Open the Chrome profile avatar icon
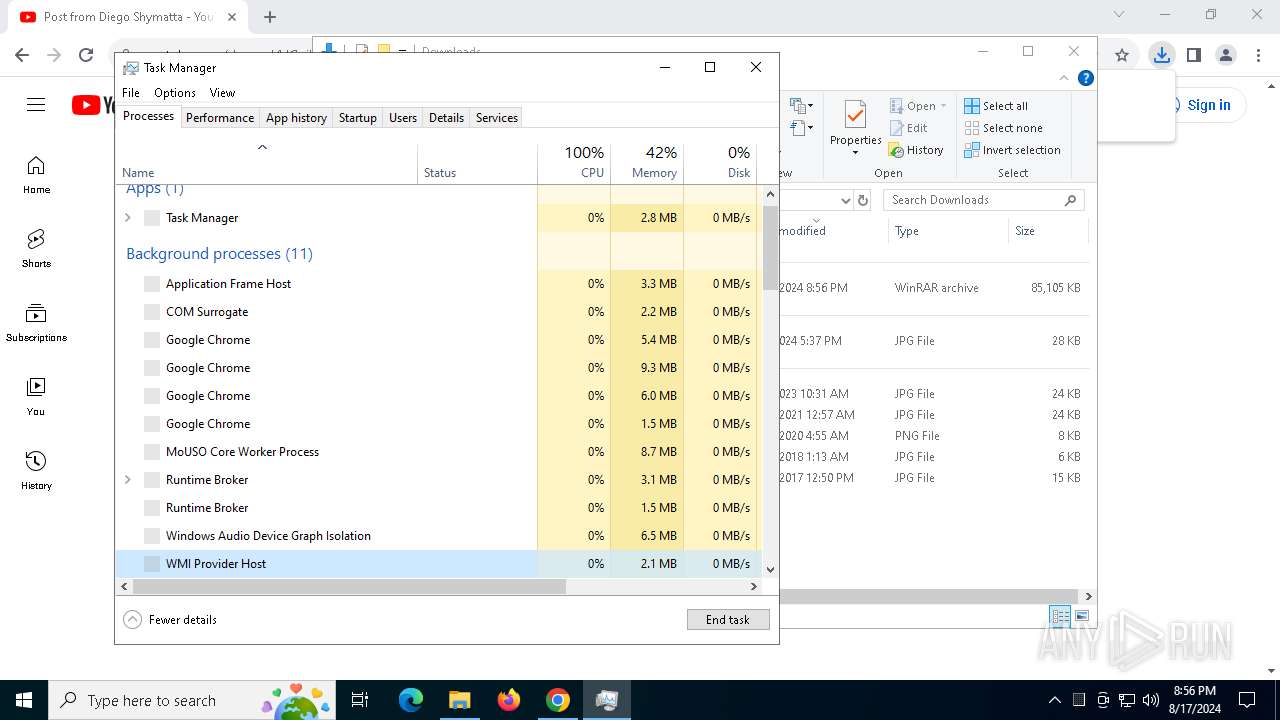The image size is (1280, 720). pyautogui.click(x=1226, y=56)
